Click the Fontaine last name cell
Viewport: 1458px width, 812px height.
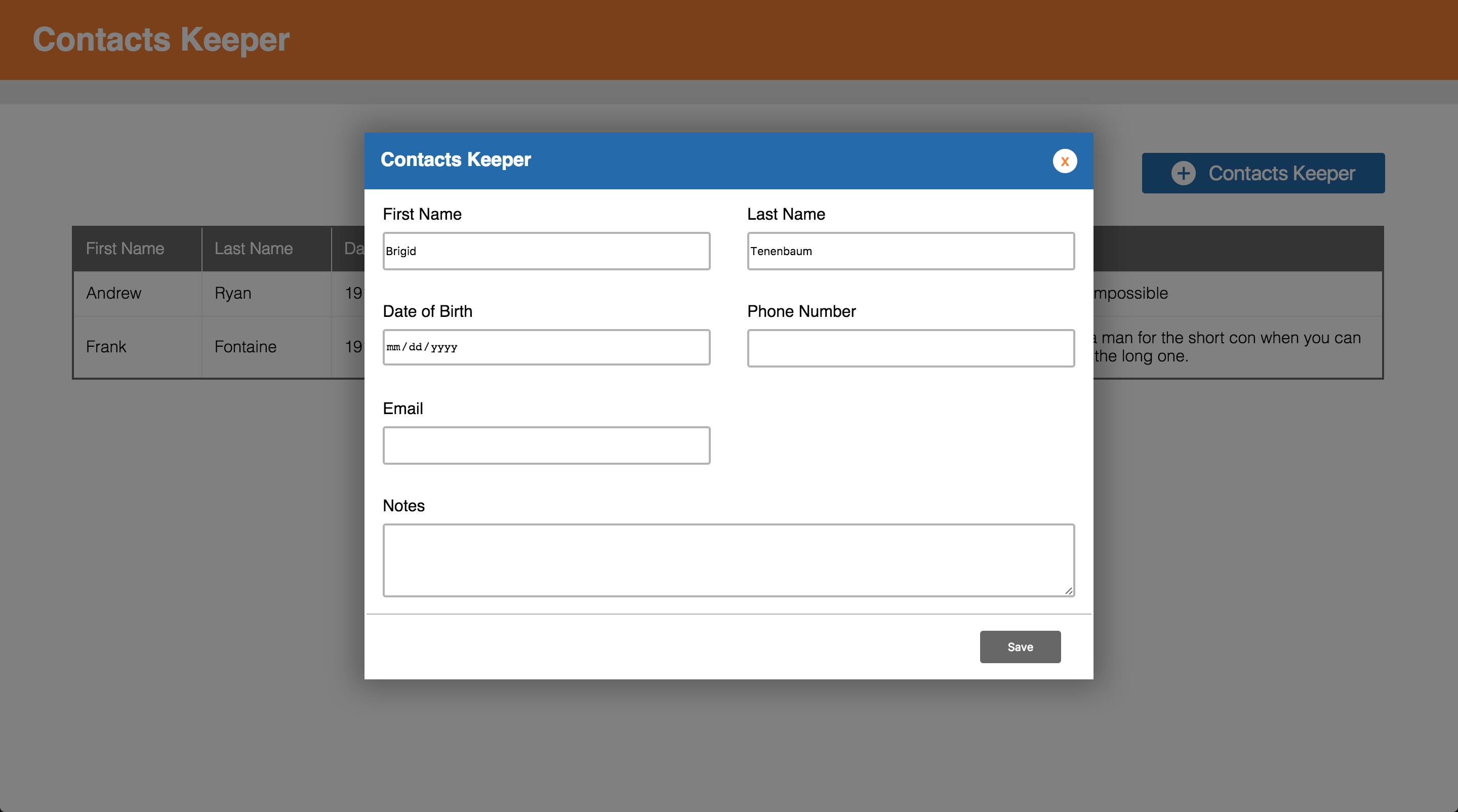click(x=245, y=347)
